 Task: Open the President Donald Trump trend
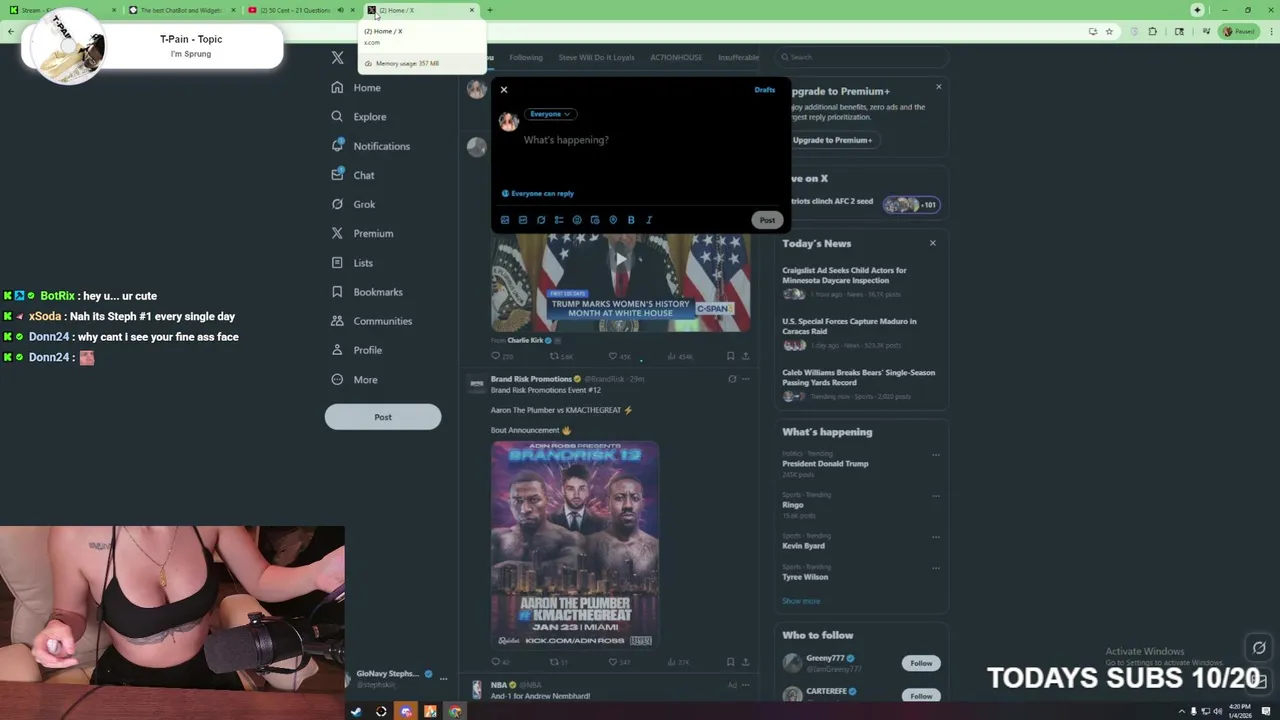[825, 464]
